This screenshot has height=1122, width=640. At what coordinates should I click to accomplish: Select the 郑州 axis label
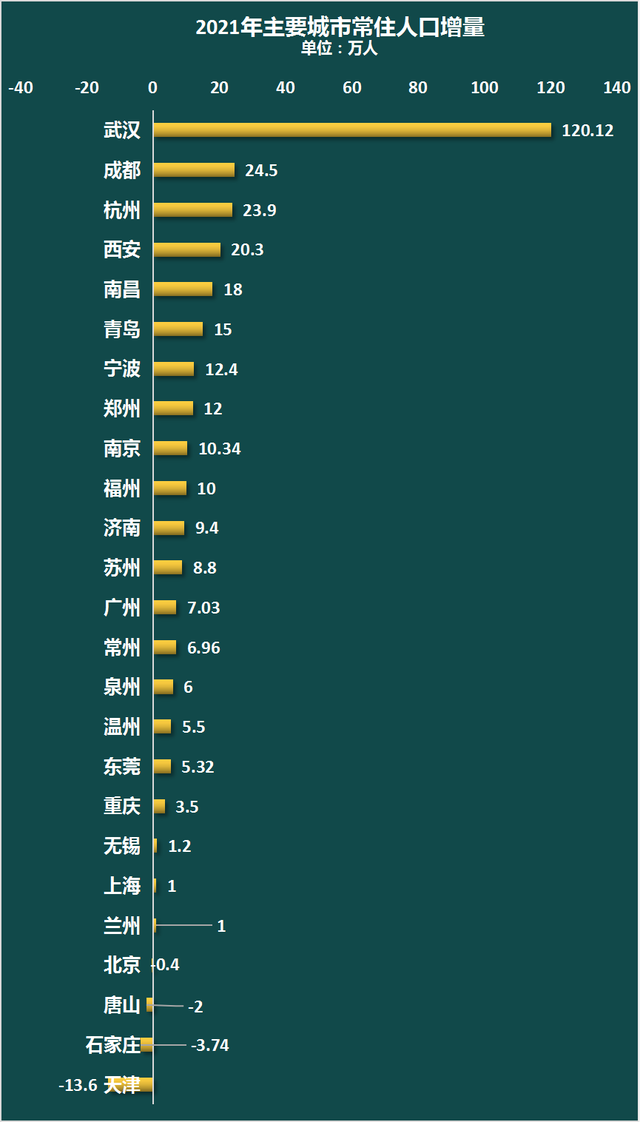coord(122,409)
